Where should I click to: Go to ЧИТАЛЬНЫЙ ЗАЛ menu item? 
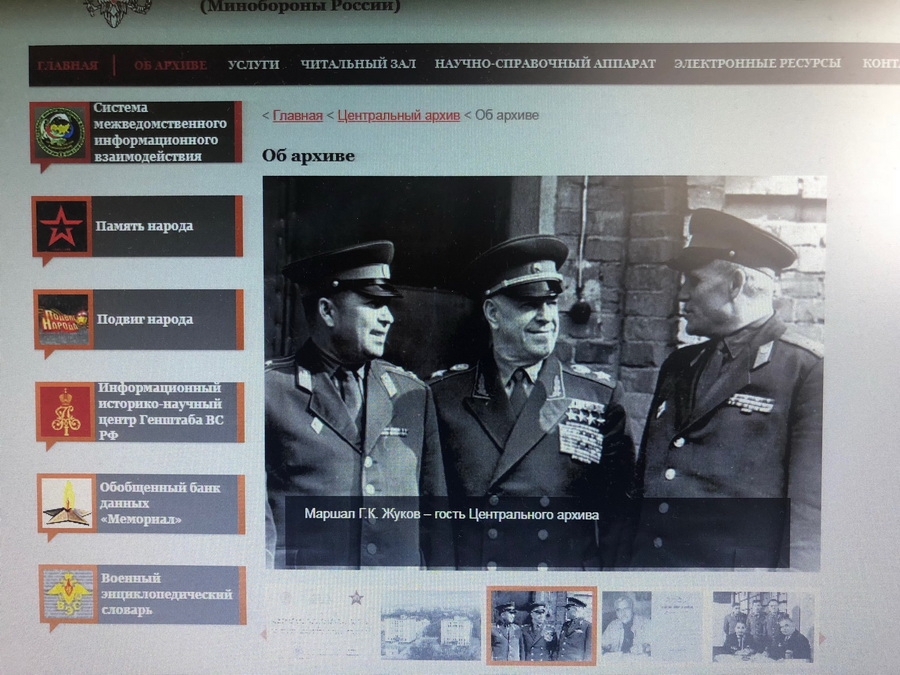coord(358,64)
